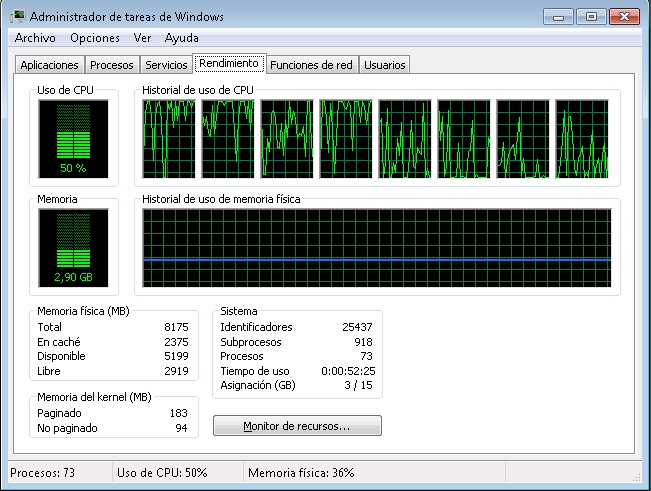Close the Administrador de tareas window
Screen dimensions: 651x491
[624, 17]
